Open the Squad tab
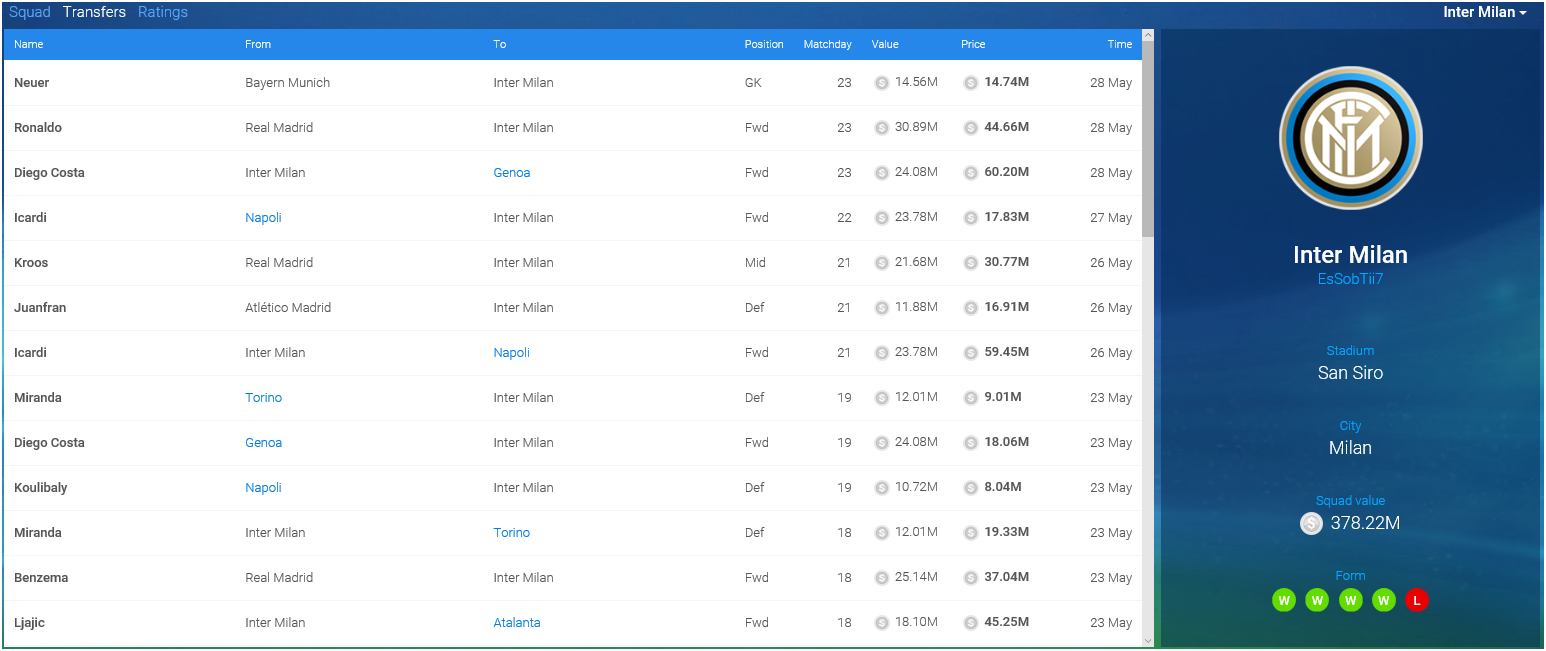 [x=30, y=12]
